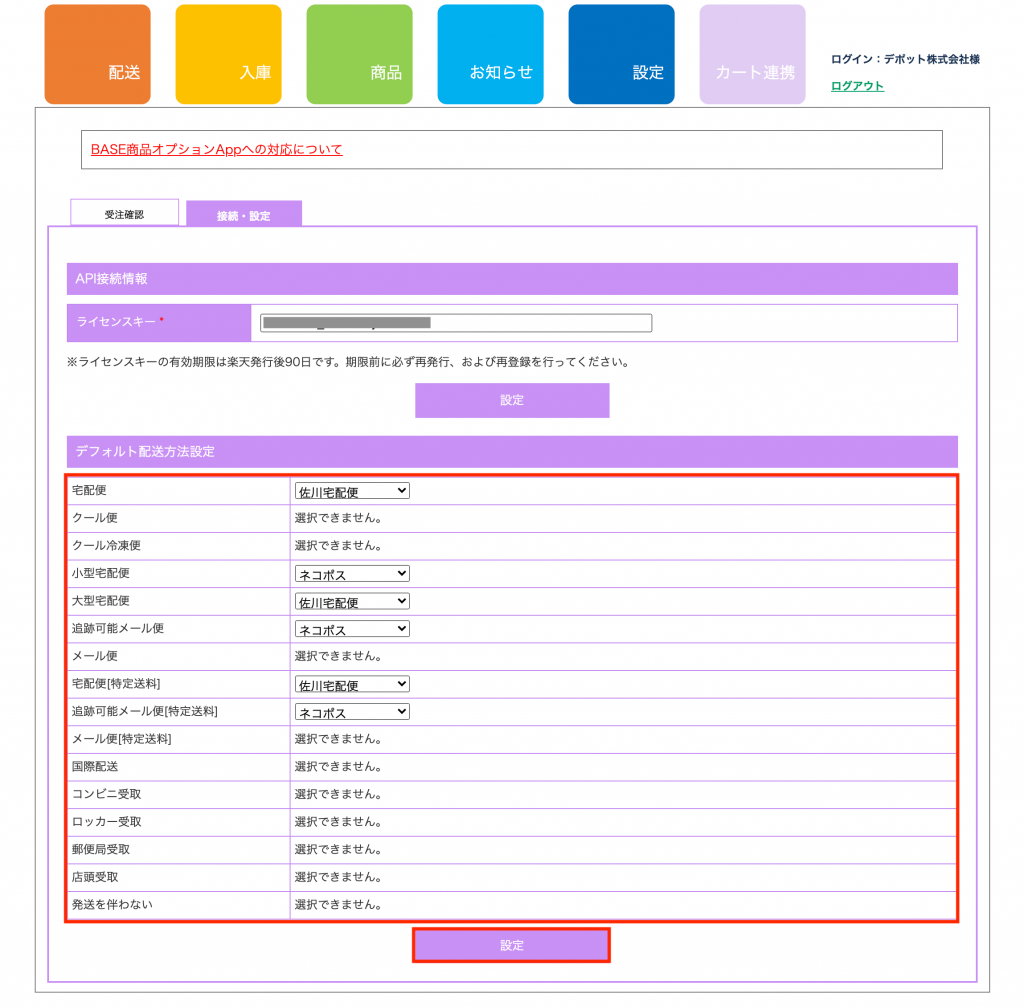Open BASE商品オプションApp notice link
This screenshot has width=1024, height=1006.
216,150
